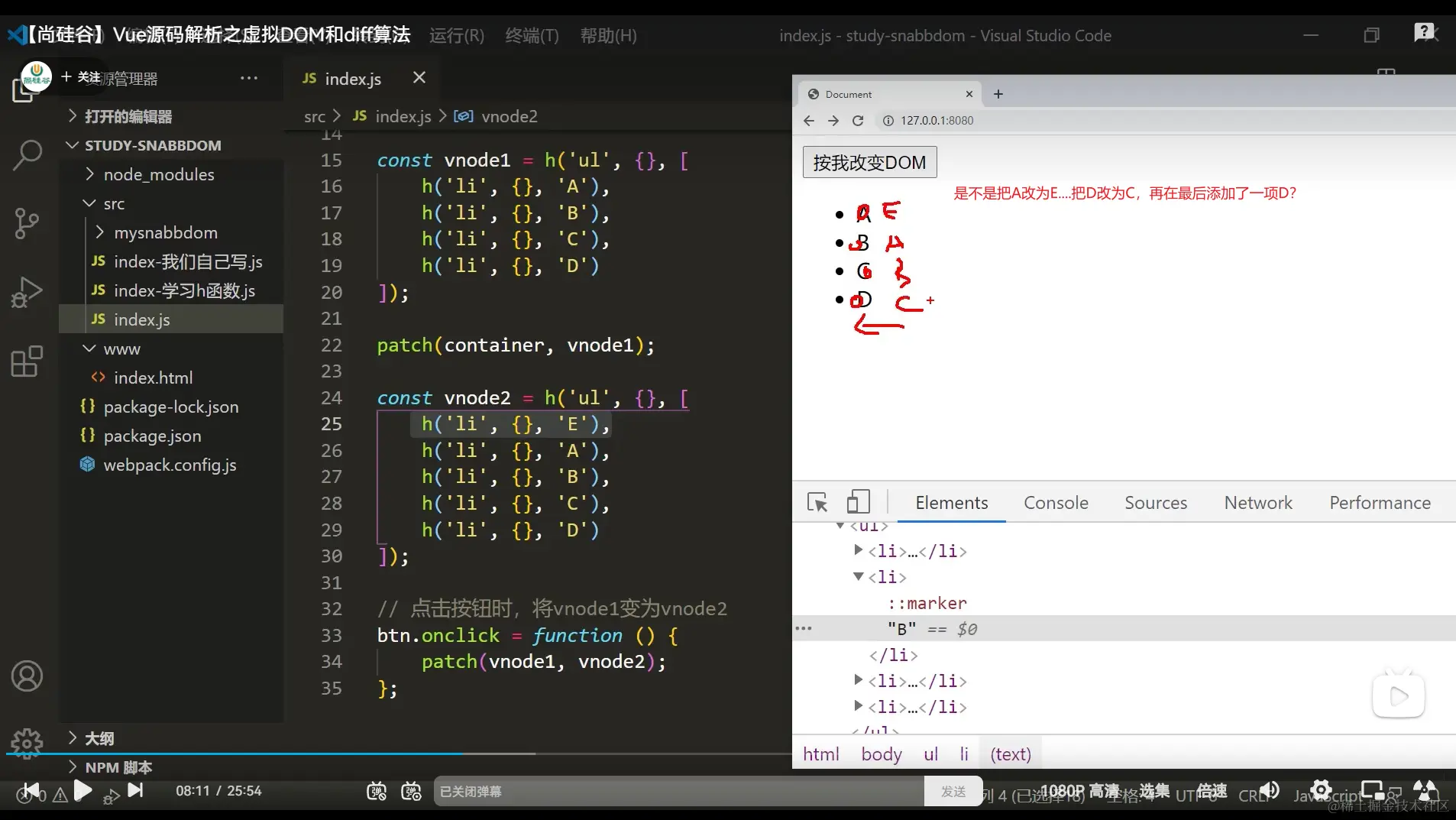Switch to the Elements tab in DevTools
1456x820 pixels.
pos(952,503)
